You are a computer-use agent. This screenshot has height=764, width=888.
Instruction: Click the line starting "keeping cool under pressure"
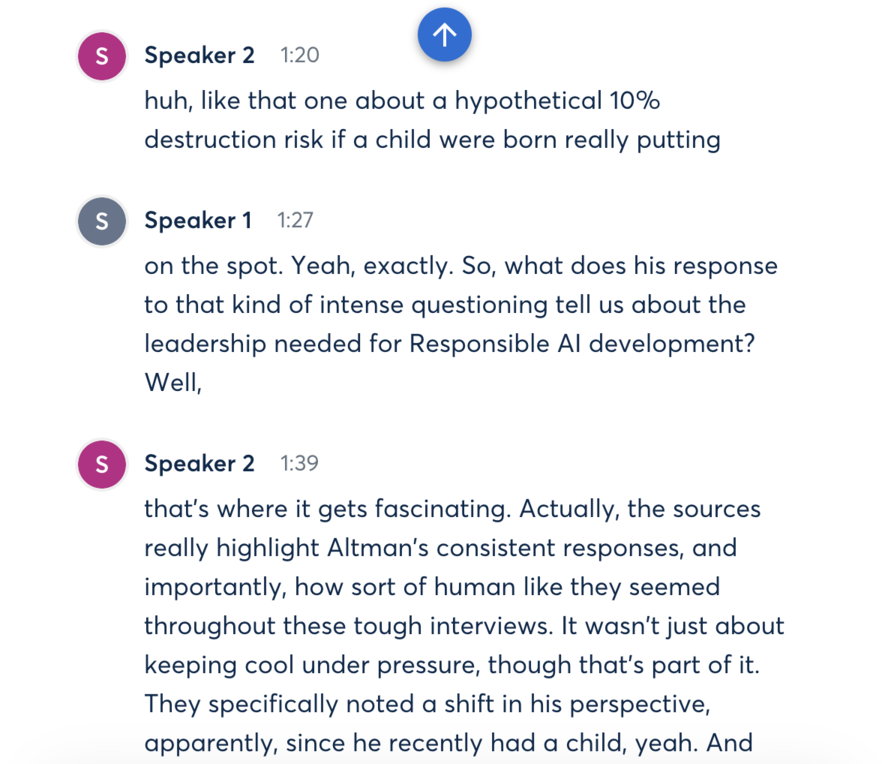[x=452, y=664]
